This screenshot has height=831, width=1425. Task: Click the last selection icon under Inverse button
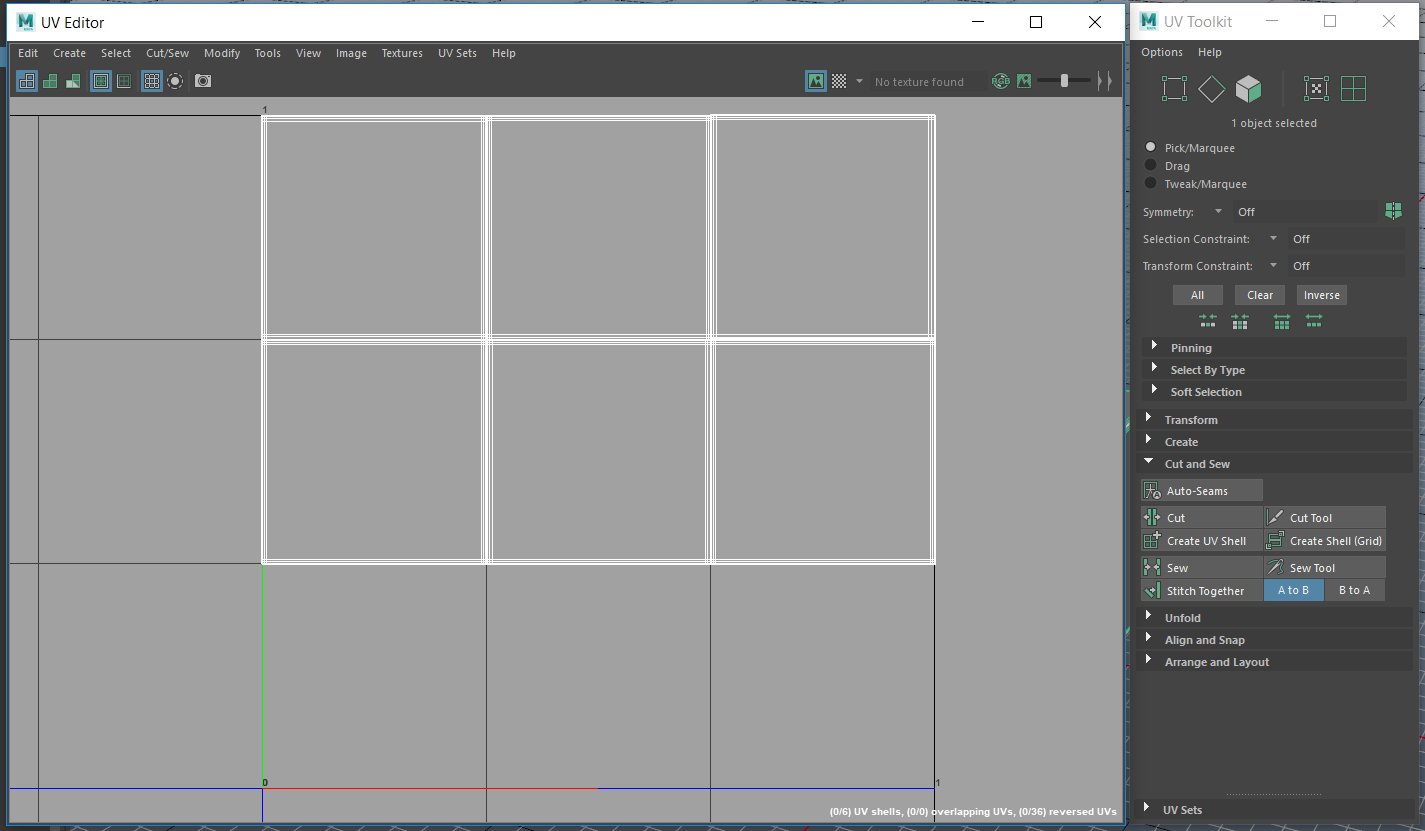point(1314,321)
